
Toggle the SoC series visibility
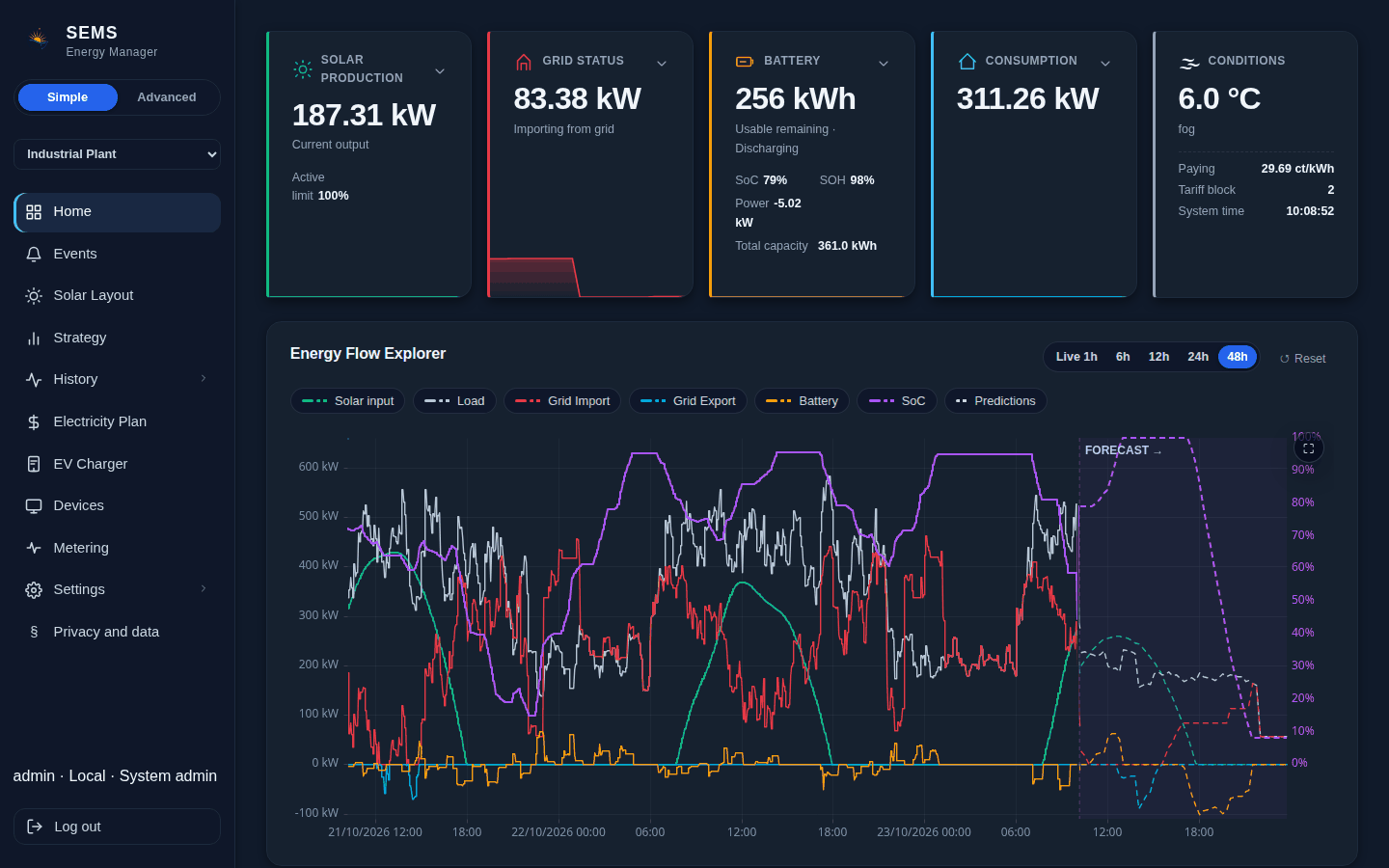[897, 401]
